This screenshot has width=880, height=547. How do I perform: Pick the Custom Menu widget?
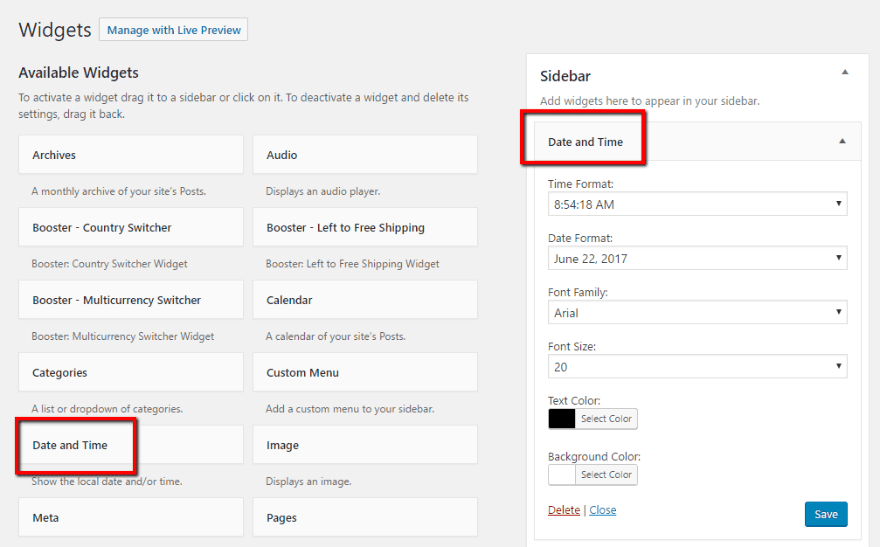pyautogui.click(x=364, y=373)
